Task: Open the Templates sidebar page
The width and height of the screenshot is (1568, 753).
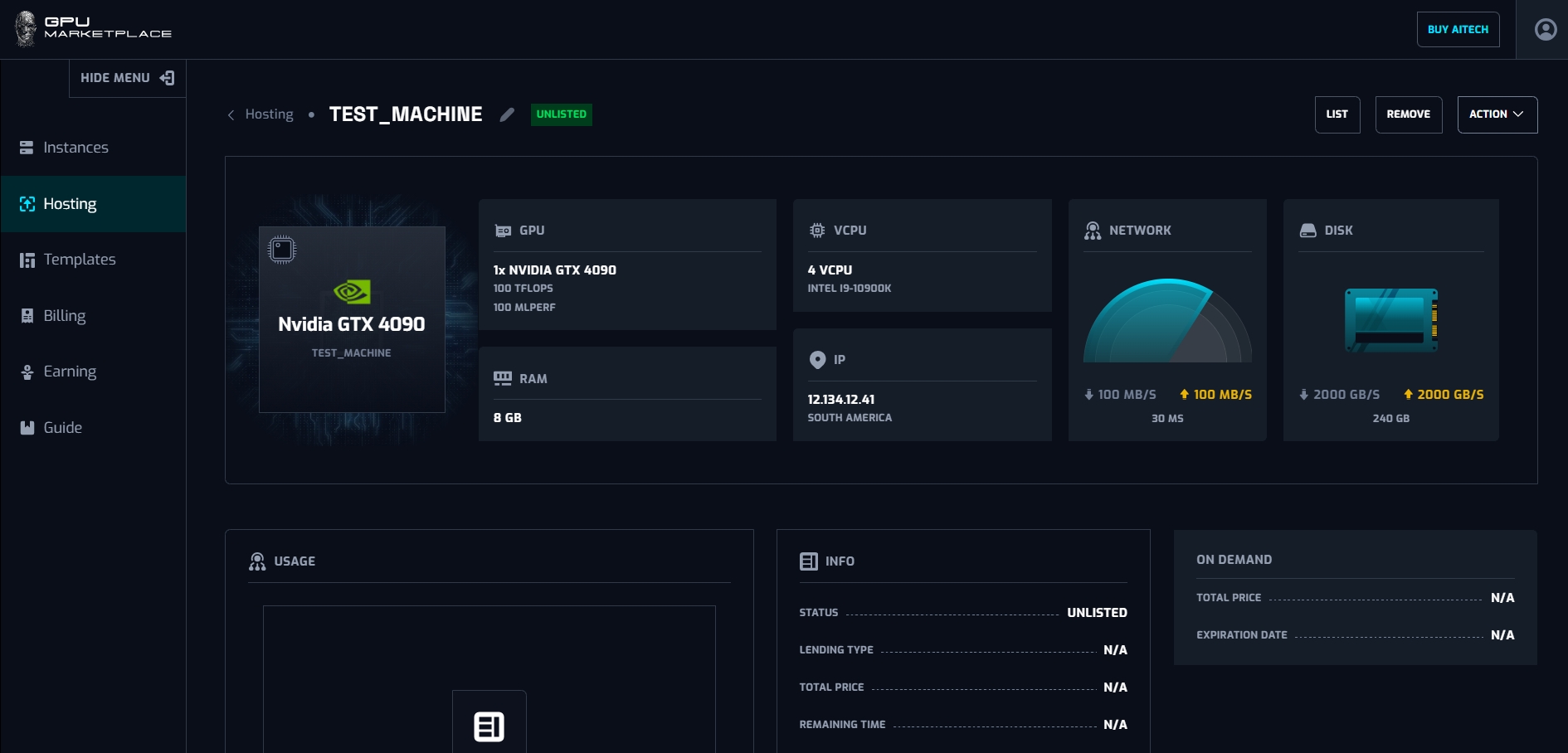Action: tap(79, 260)
